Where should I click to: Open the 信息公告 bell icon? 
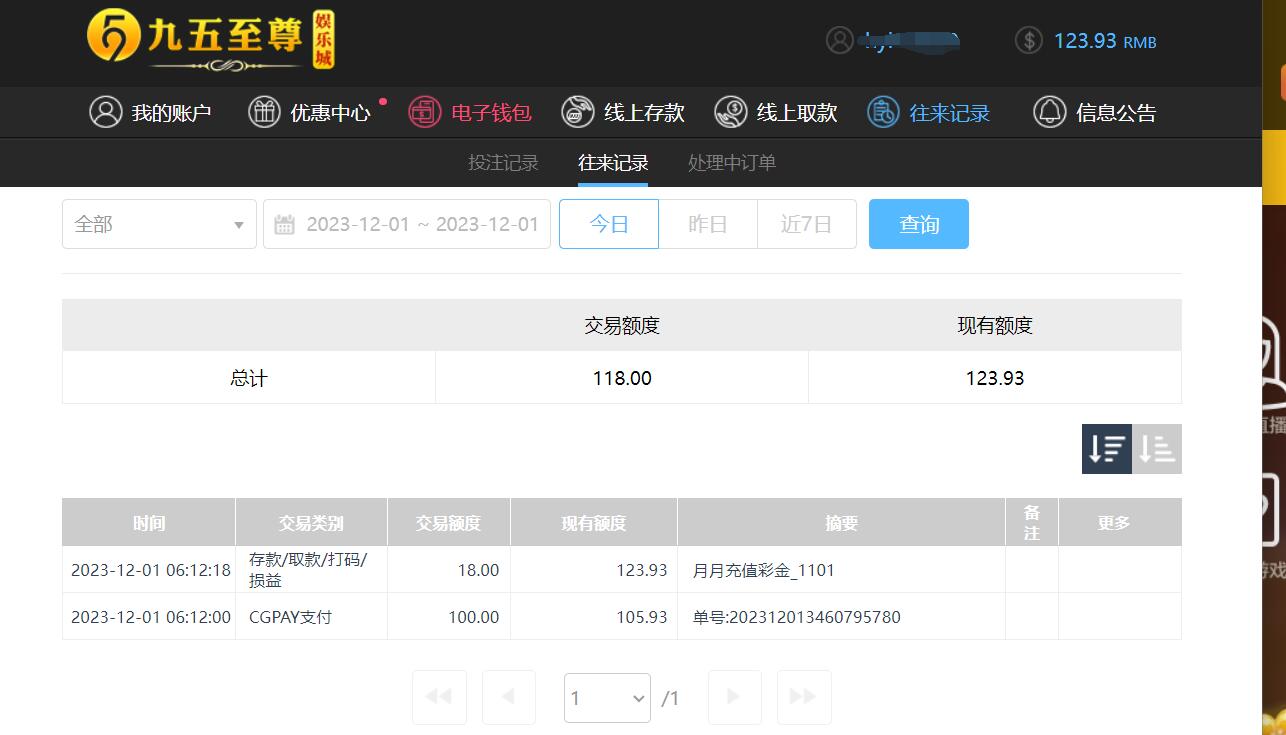[x=1049, y=112]
